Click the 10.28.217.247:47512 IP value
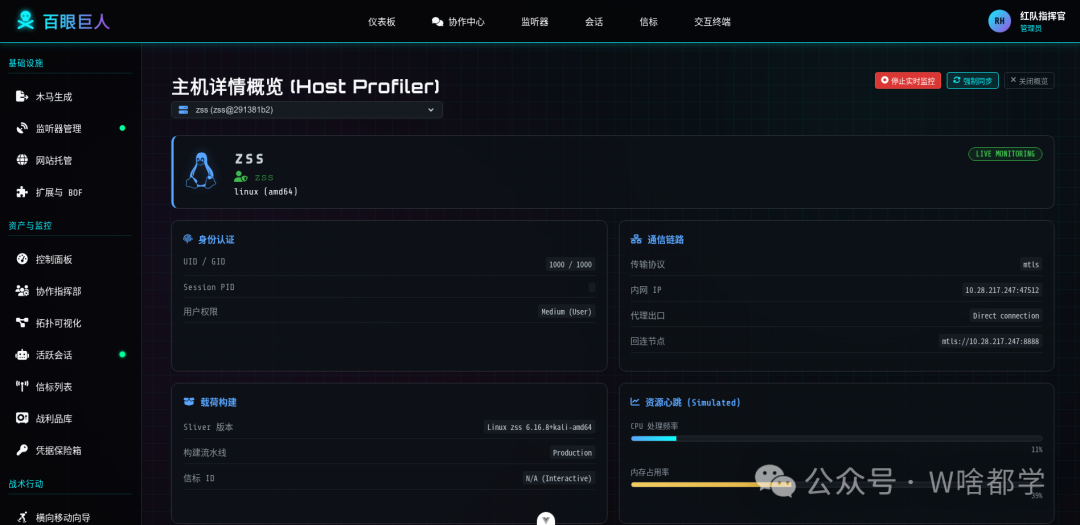 coord(1002,290)
